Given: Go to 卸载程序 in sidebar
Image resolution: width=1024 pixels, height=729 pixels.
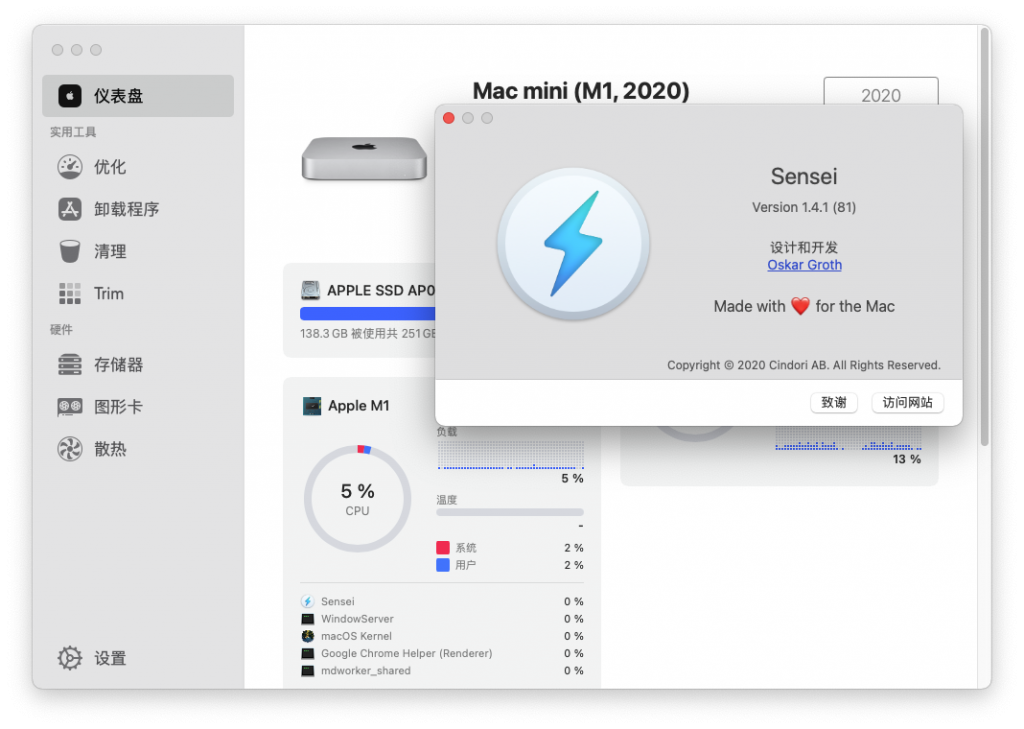Looking at the screenshot, I should click(x=138, y=209).
